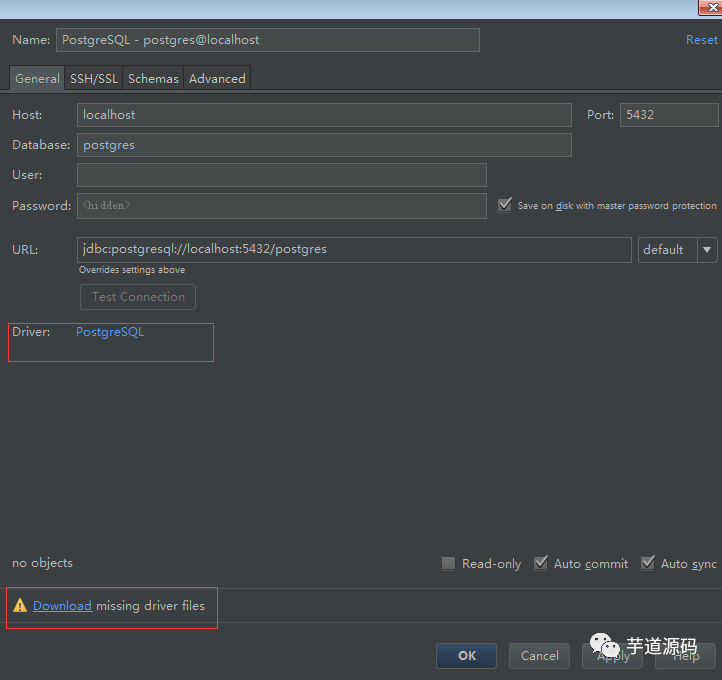The width and height of the screenshot is (722, 680).
Task: Focus the Name input field
Action: click(x=268, y=40)
